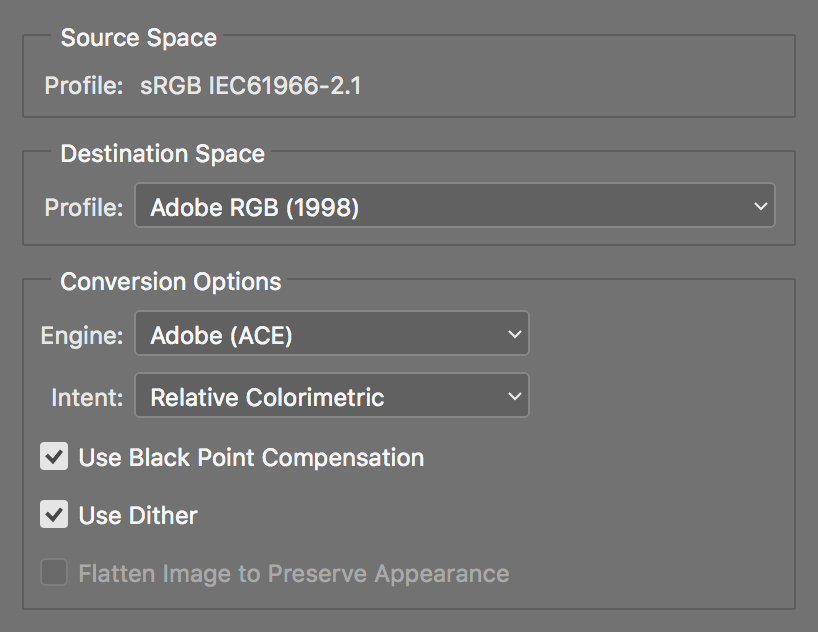The width and height of the screenshot is (818, 632).
Task: Uncheck the Use Dither checkbox
Action: click(x=54, y=516)
